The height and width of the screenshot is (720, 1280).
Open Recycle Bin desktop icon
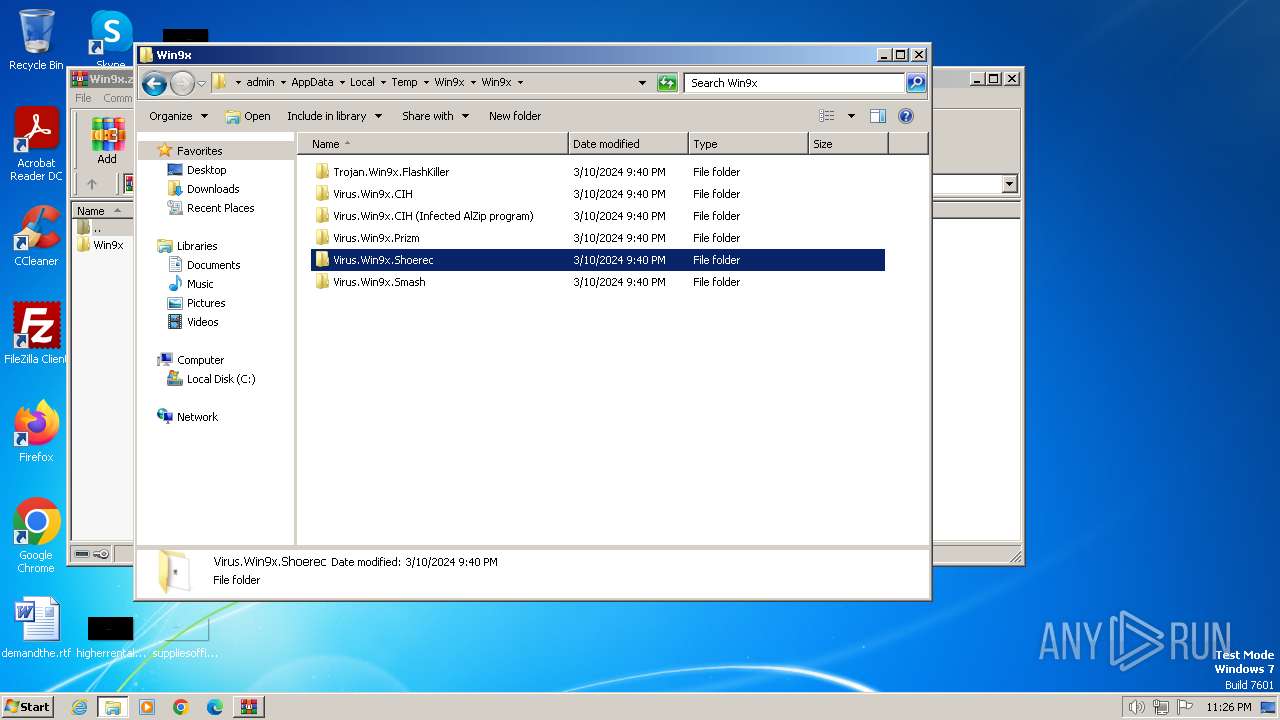click(x=36, y=40)
